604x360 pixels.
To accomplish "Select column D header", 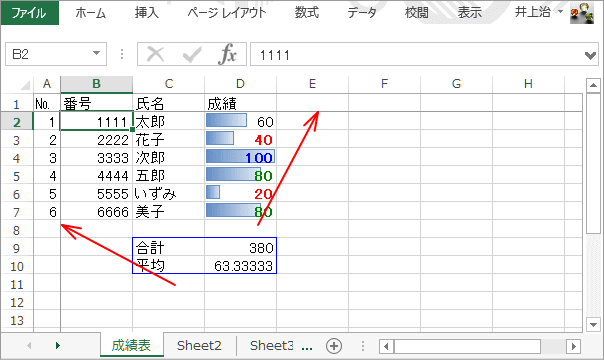I will [240, 84].
